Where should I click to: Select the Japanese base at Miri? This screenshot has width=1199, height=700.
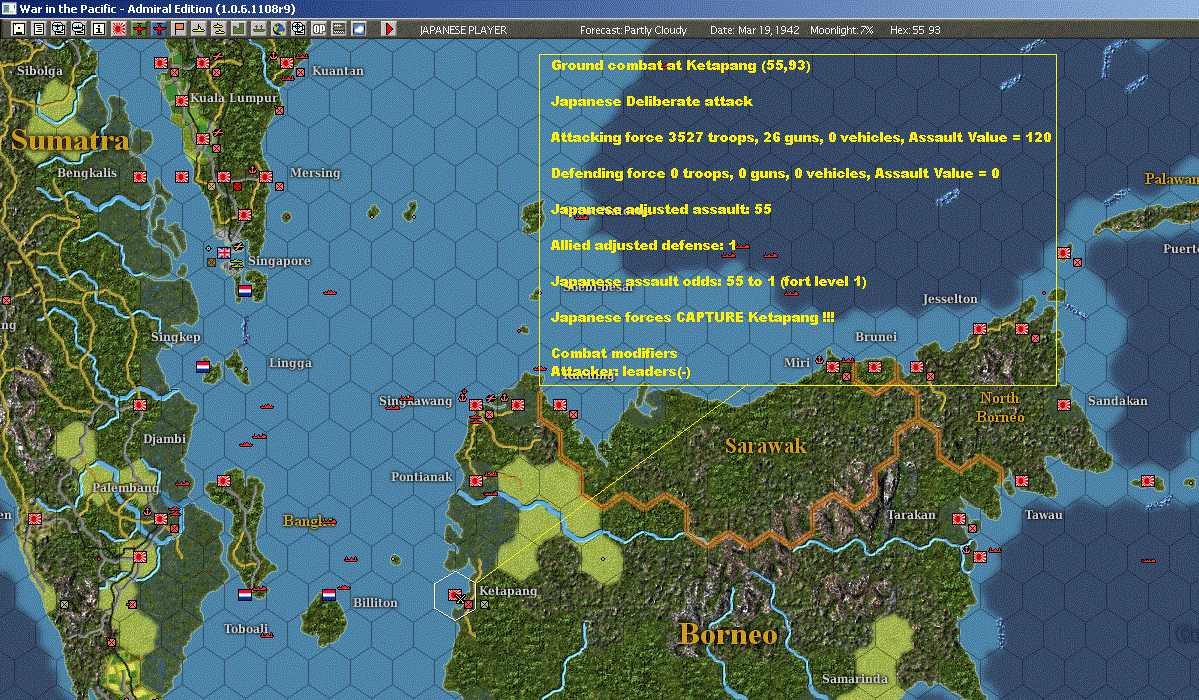pyautogui.click(x=833, y=367)
